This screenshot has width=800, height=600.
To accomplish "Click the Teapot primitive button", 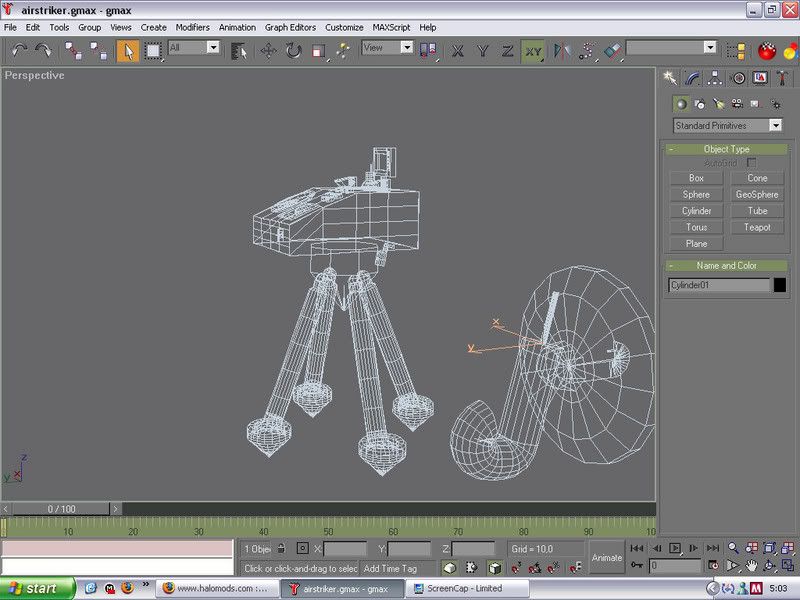I will tap(757, 227).
